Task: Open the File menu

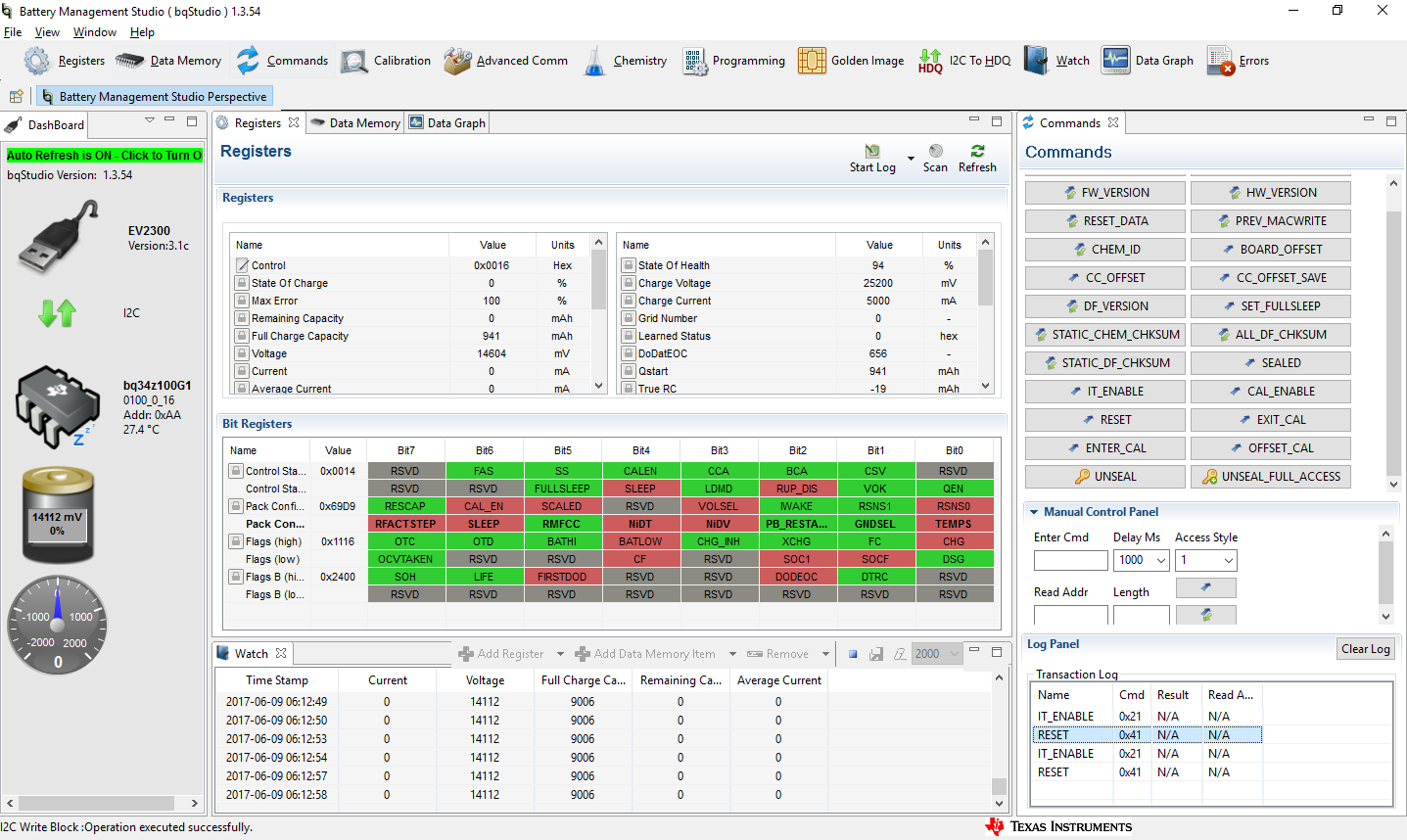Action: tap(13, 32)
